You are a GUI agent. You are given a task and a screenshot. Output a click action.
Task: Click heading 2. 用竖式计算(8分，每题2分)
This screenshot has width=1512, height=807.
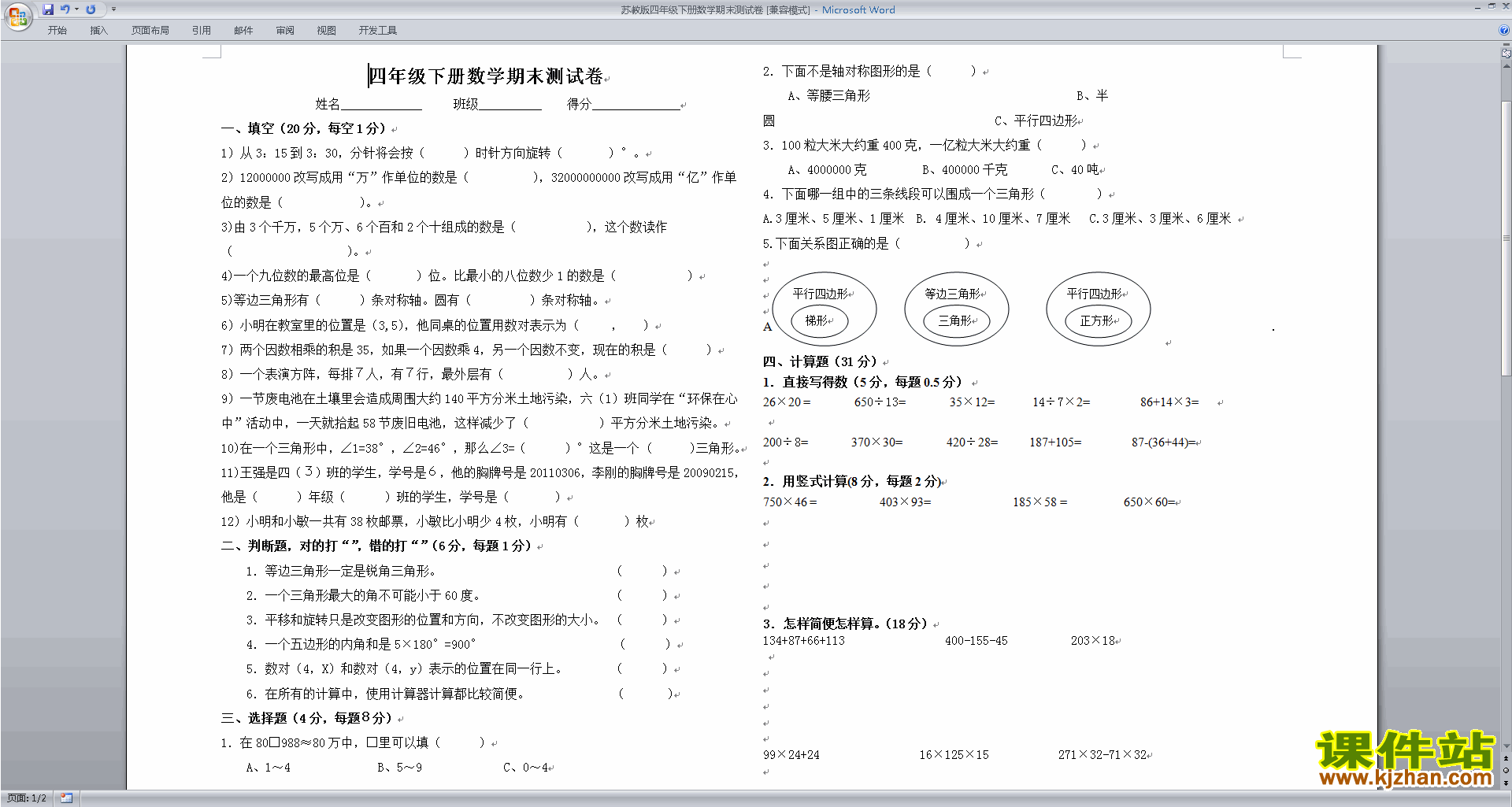pyautogui.click(x=850, y=481)
